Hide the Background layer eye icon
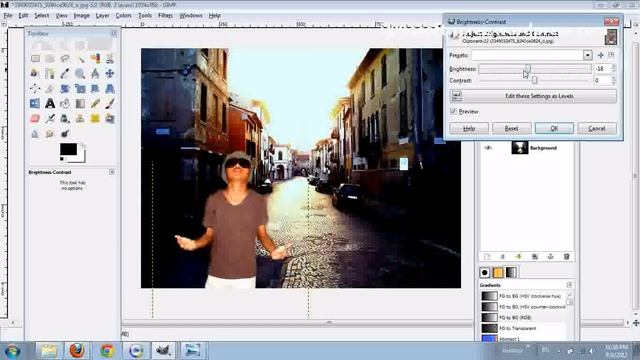 (488, 148)
